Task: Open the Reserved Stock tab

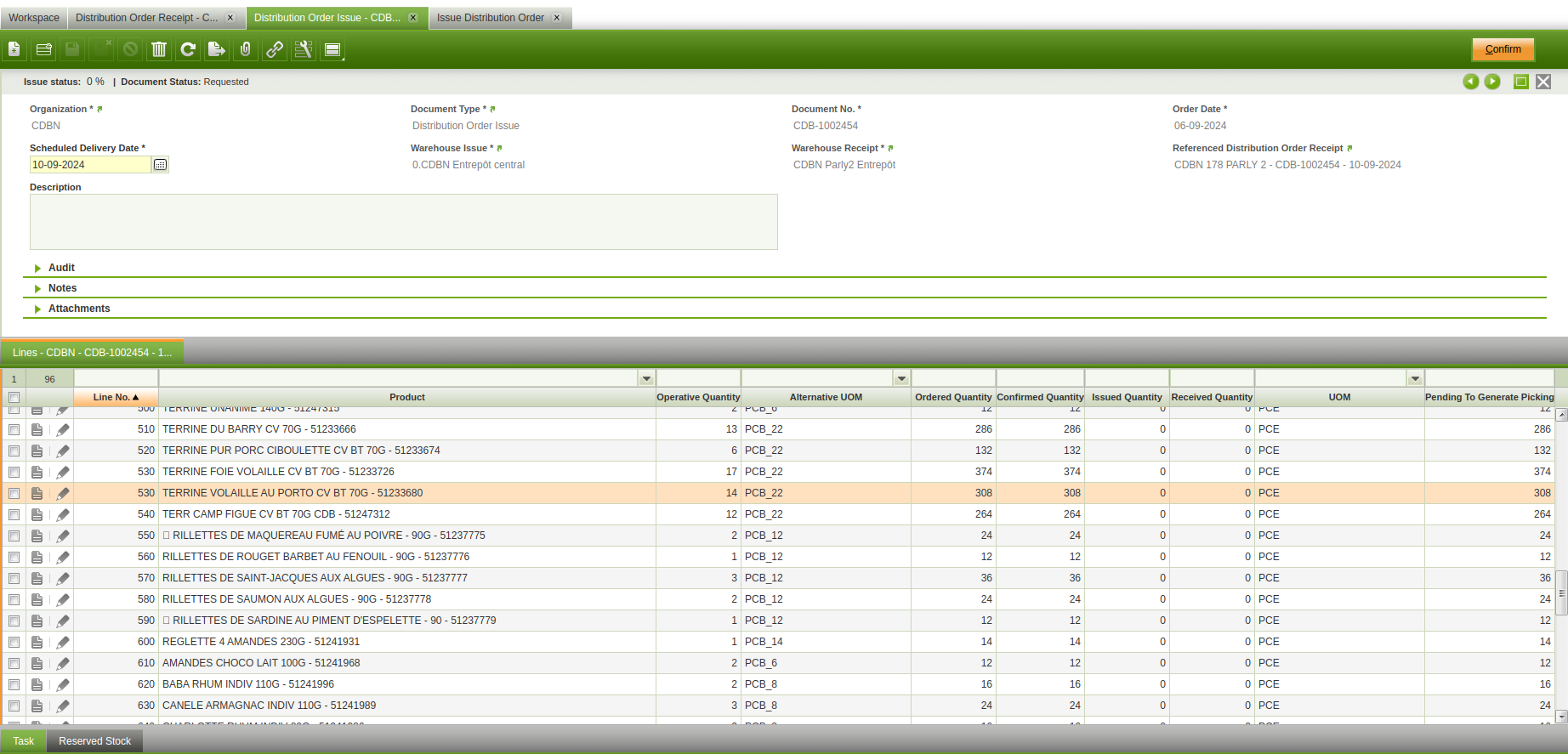Action: pos(94,741)
